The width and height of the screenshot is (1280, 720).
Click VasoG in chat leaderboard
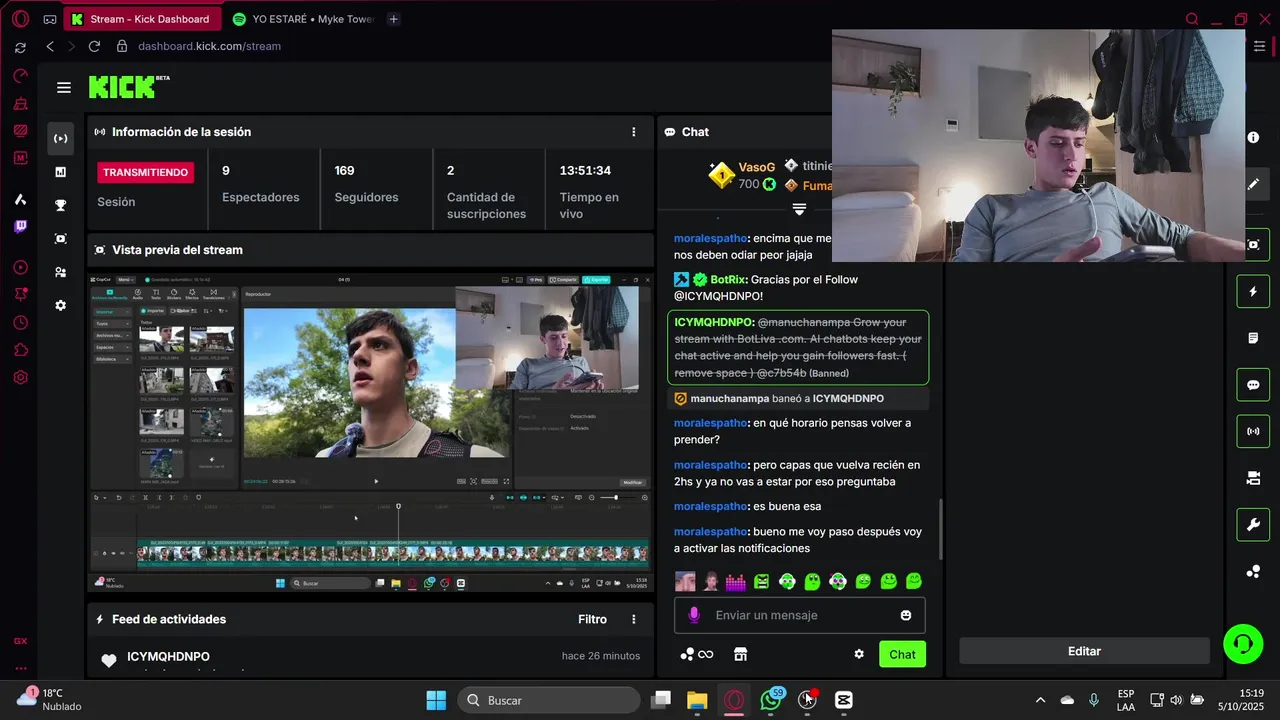click(x=756, y=167)
